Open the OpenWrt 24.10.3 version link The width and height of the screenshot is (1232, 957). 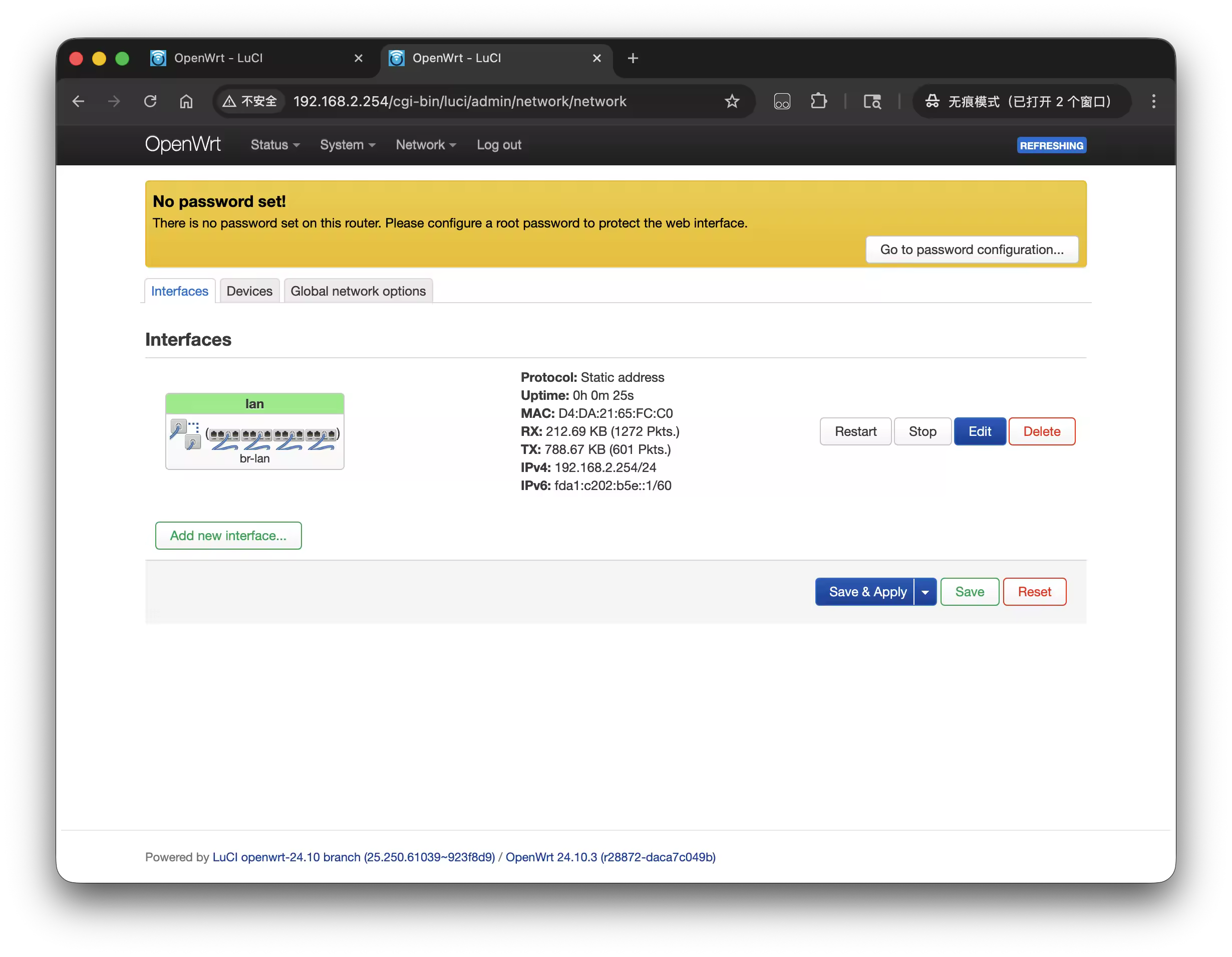610,857
